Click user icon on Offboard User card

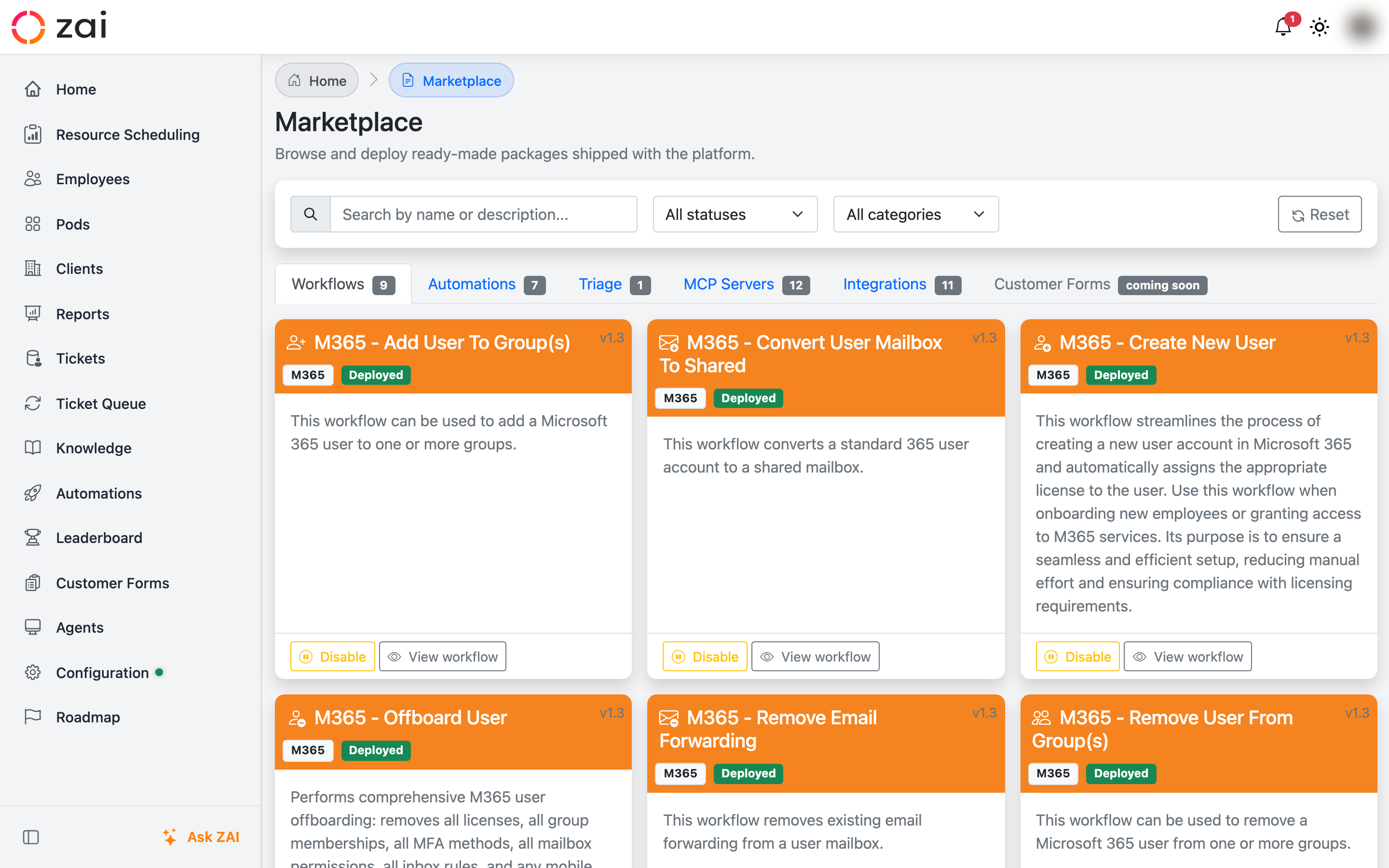point(296,718)
